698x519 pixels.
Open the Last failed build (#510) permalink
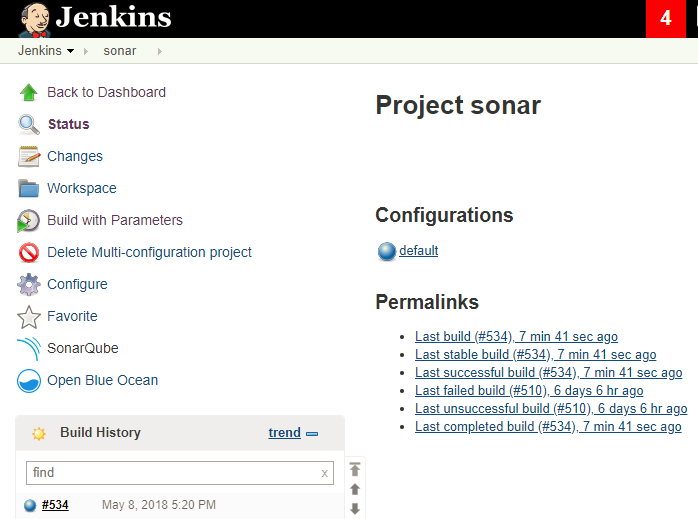[529, 390]
